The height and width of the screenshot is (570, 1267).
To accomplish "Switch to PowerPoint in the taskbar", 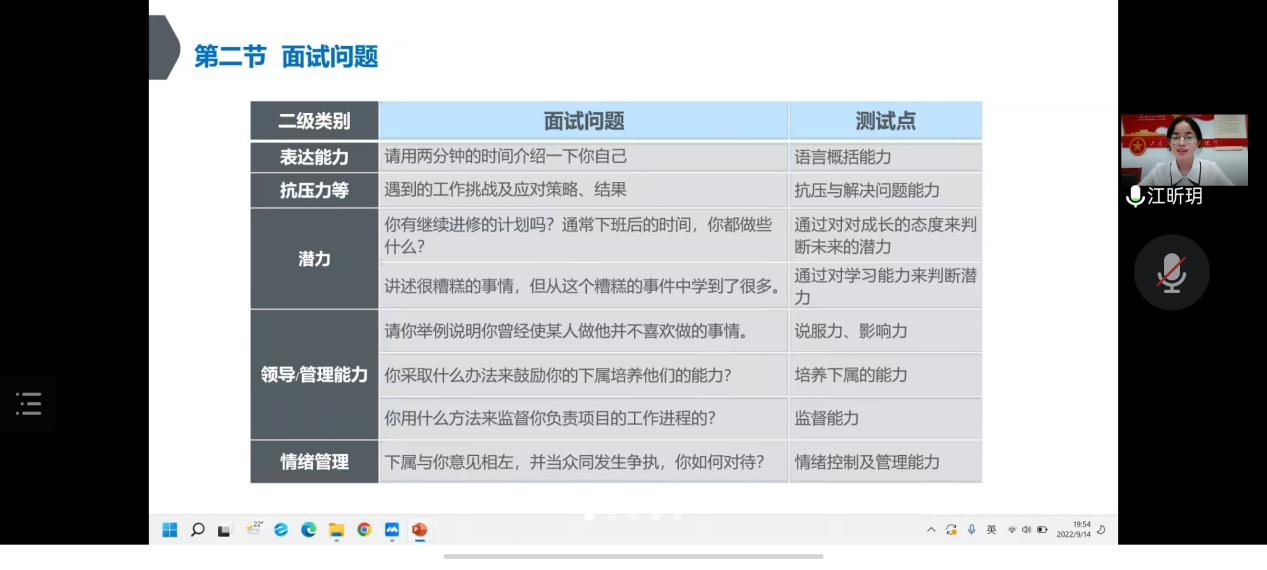I will click(419, 530).
